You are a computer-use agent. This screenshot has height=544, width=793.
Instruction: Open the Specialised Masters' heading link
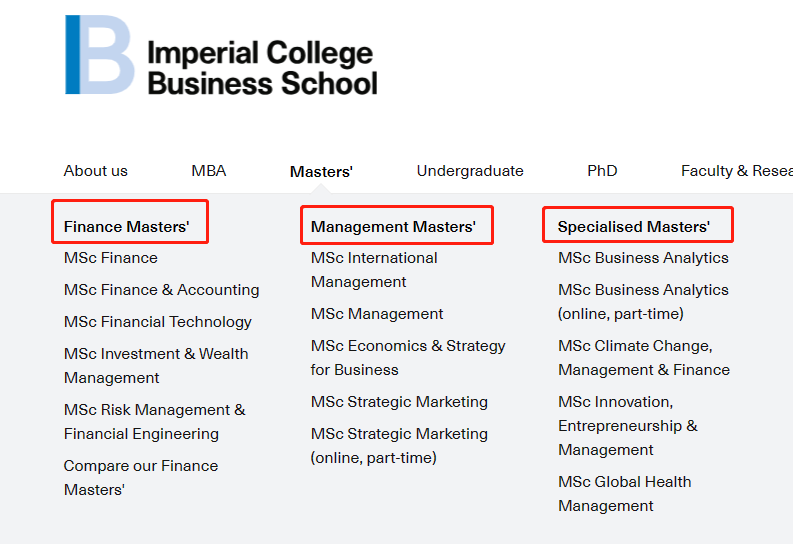634,227
